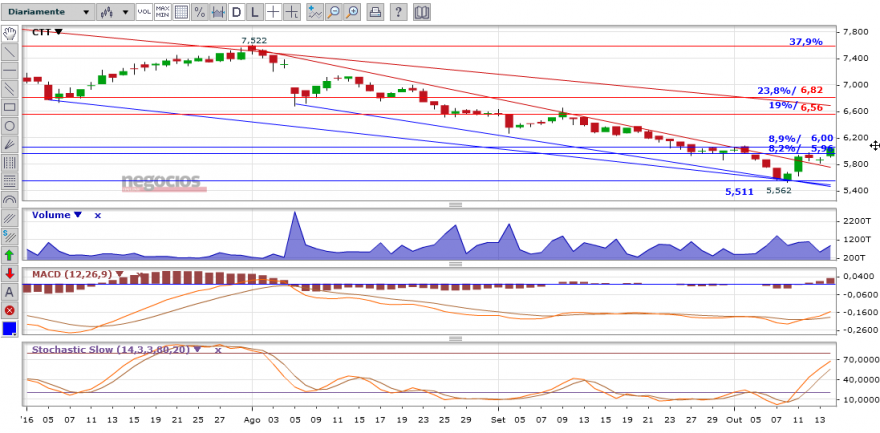Expand the MACD indicator options arrow
This screenshot has width=880, height=433.
pos(120,274)
